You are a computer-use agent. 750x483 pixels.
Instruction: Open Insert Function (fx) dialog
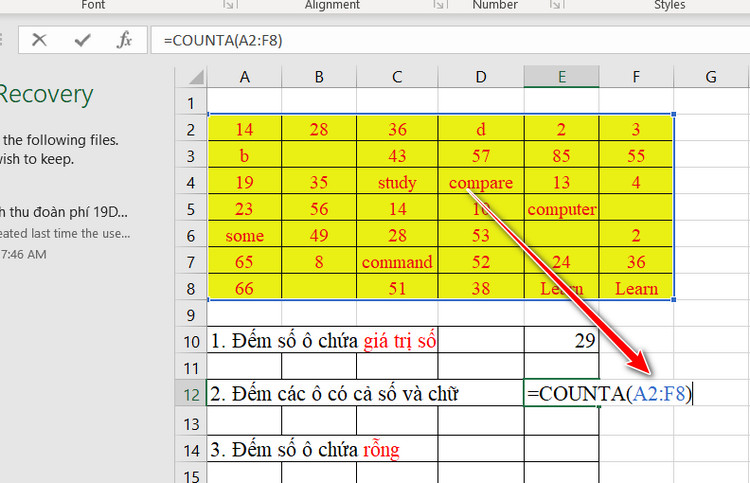tap(125, 40)
